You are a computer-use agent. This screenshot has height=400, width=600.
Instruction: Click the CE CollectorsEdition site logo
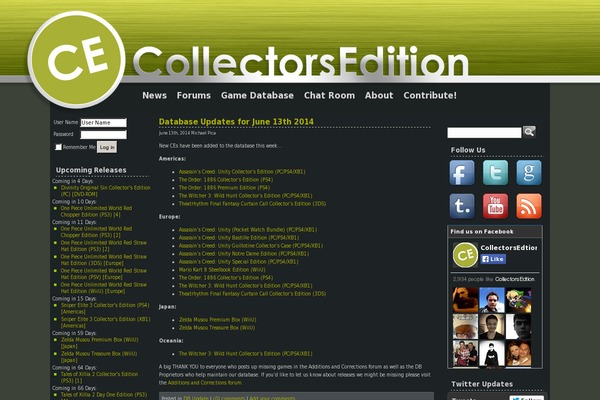point(75,64)
